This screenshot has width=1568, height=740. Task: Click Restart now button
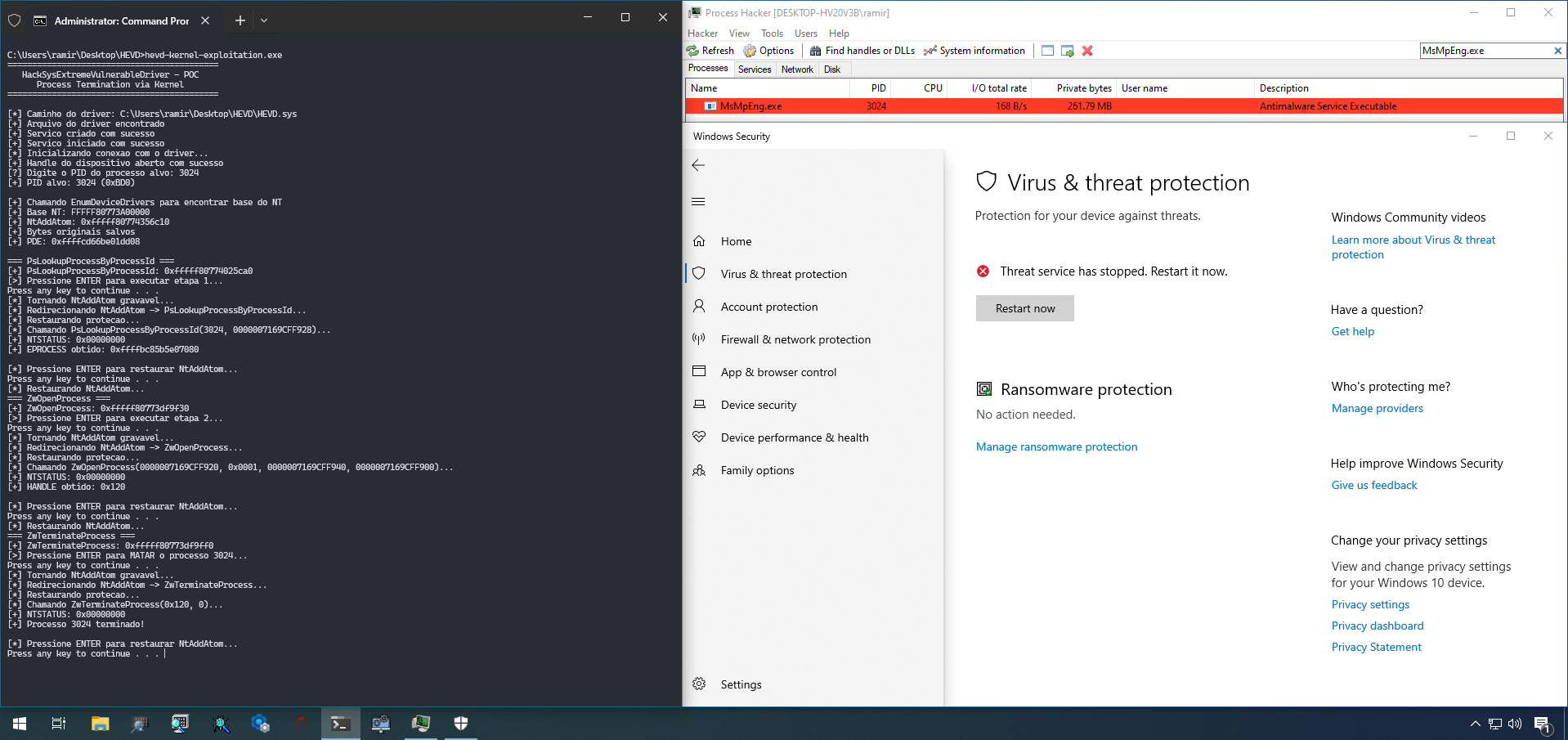(1025, 308)
